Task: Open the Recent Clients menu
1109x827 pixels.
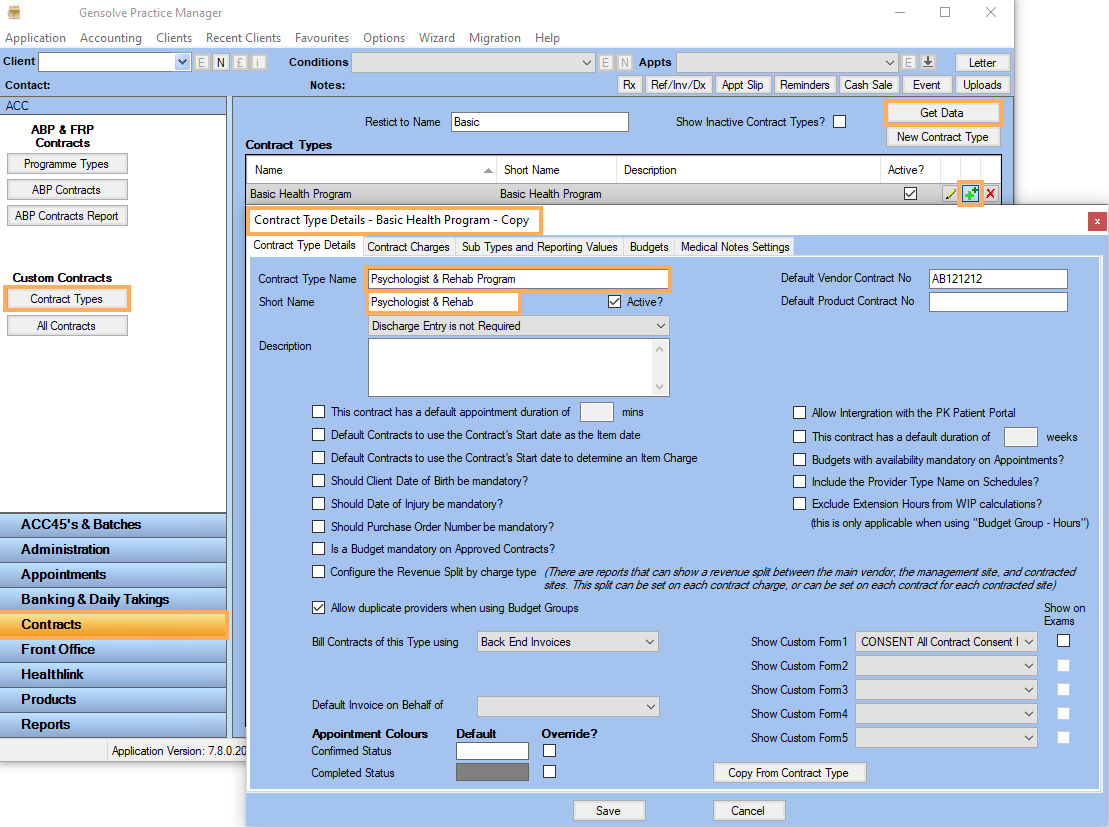Action: 243,38
